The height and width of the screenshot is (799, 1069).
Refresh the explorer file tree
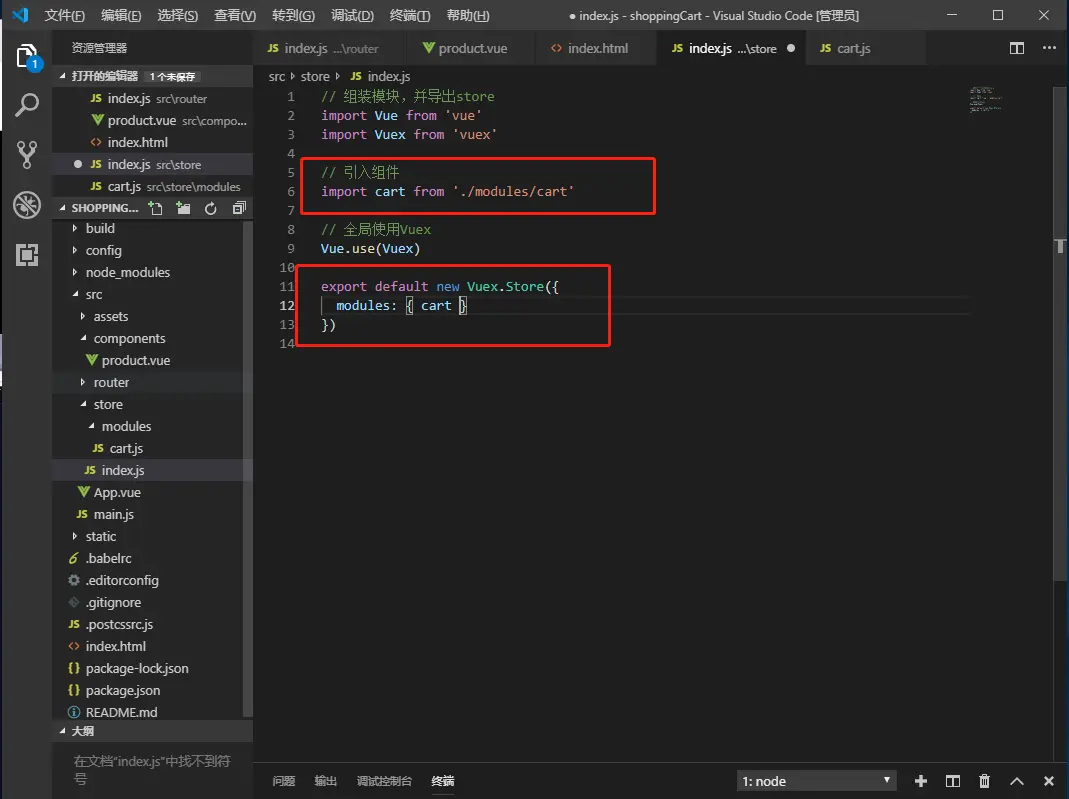pyautogui.click(x=211, y=209)
